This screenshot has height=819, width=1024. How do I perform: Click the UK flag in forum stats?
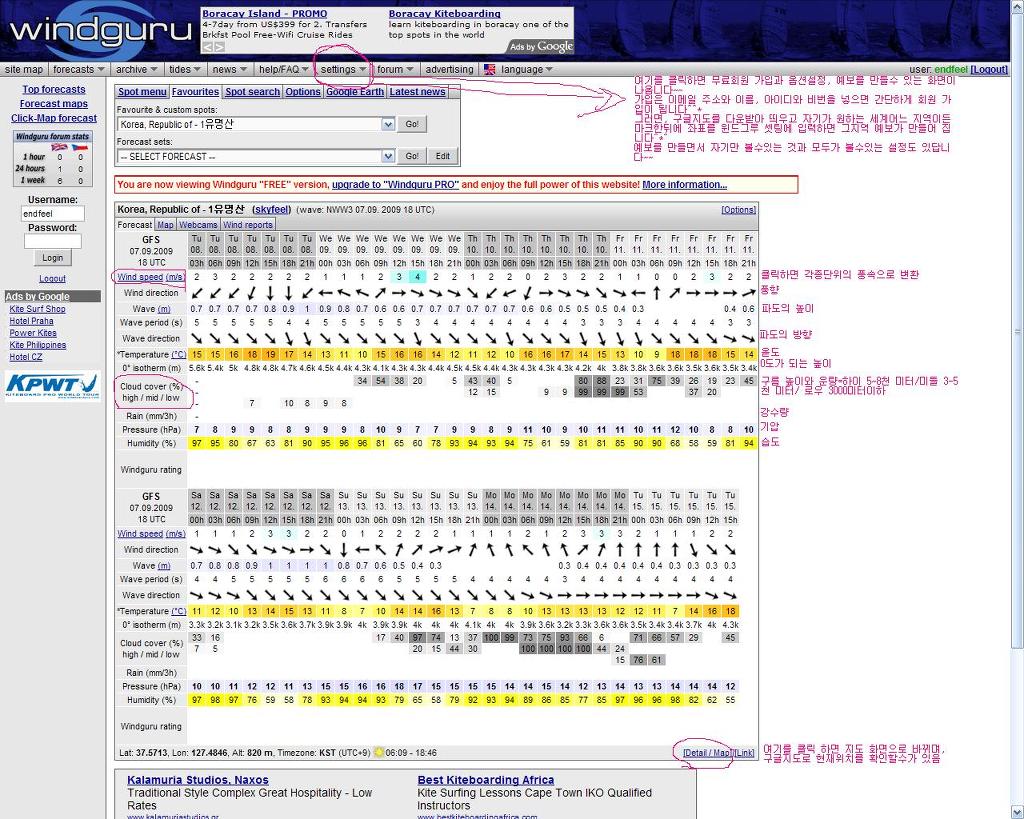(59, 147)
